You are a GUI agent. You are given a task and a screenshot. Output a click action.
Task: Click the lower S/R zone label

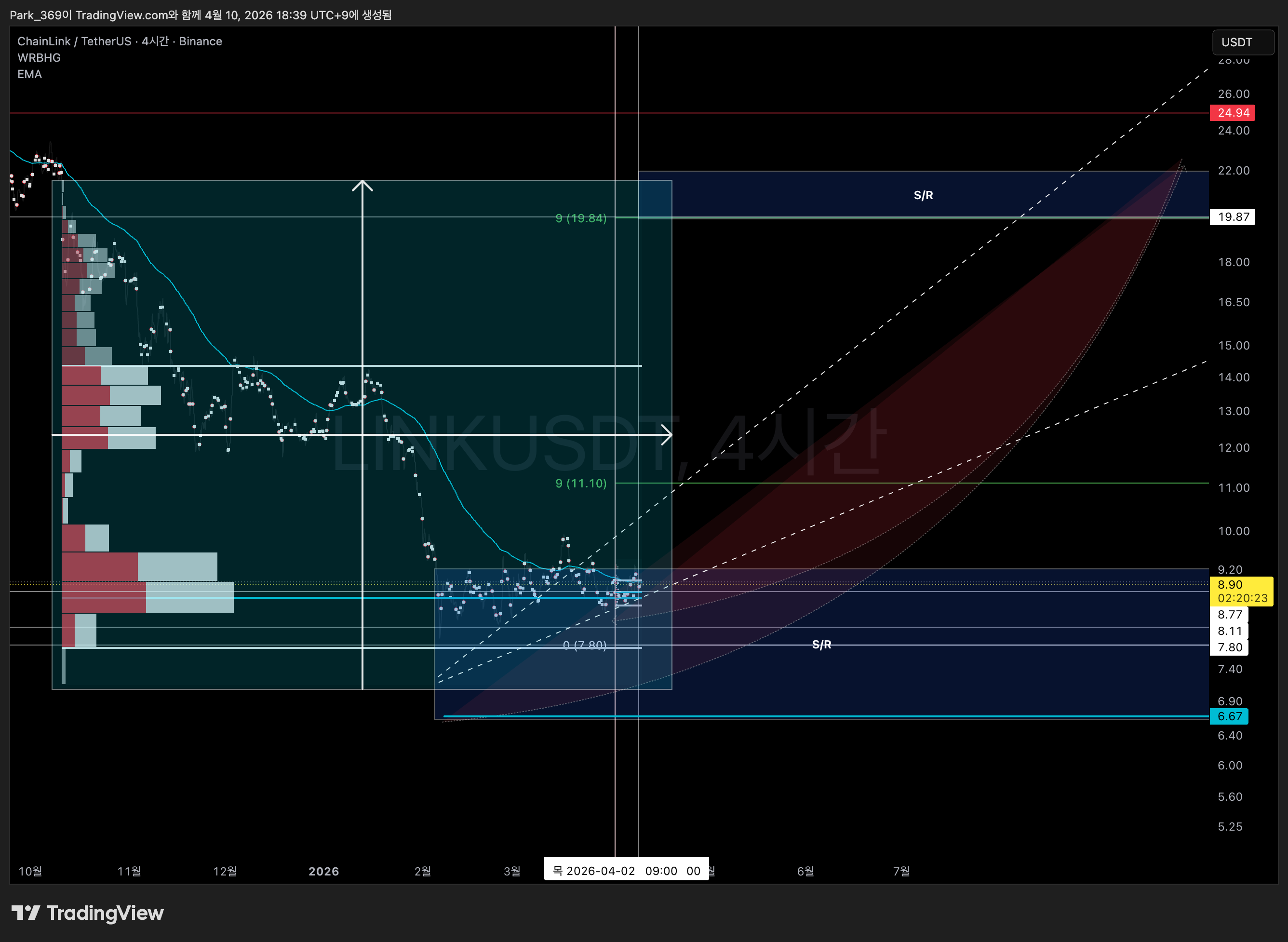821,645
